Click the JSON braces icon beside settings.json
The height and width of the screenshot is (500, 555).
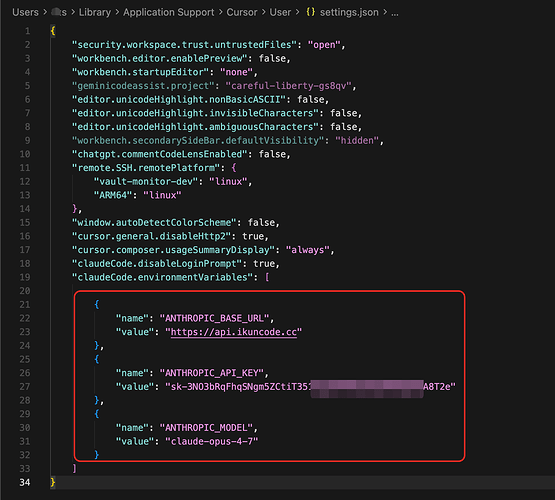coord(310,12)
